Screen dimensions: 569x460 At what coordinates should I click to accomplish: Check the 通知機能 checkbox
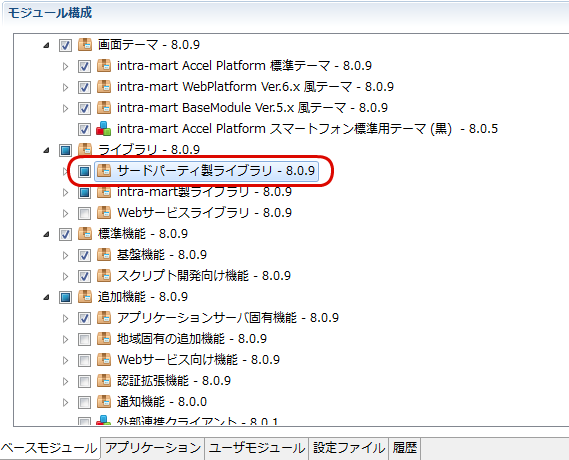click(x=84, y=403)
